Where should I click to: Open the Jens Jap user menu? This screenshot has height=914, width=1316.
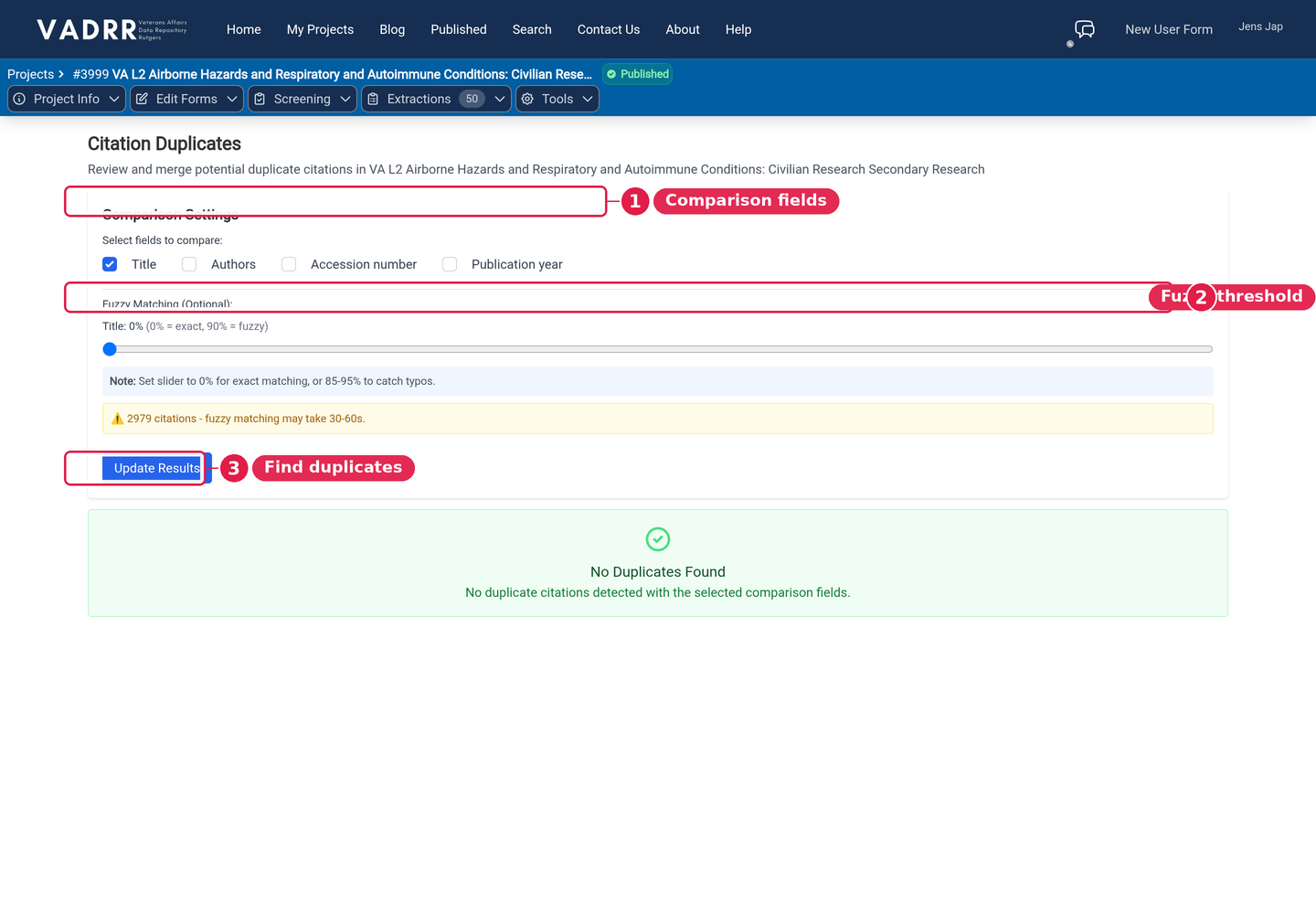pos(1260,27)
